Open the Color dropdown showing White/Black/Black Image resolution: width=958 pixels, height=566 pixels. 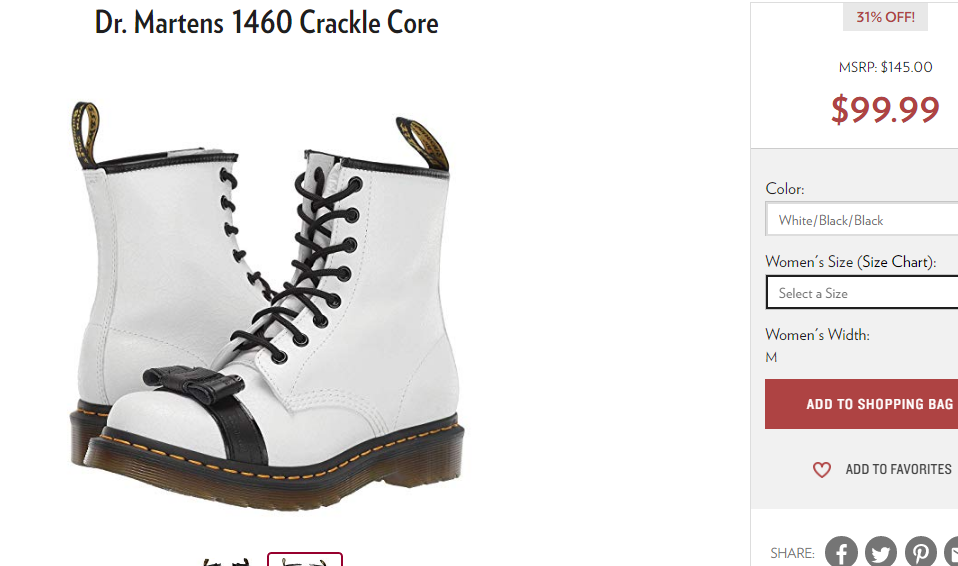pos(861,219)
